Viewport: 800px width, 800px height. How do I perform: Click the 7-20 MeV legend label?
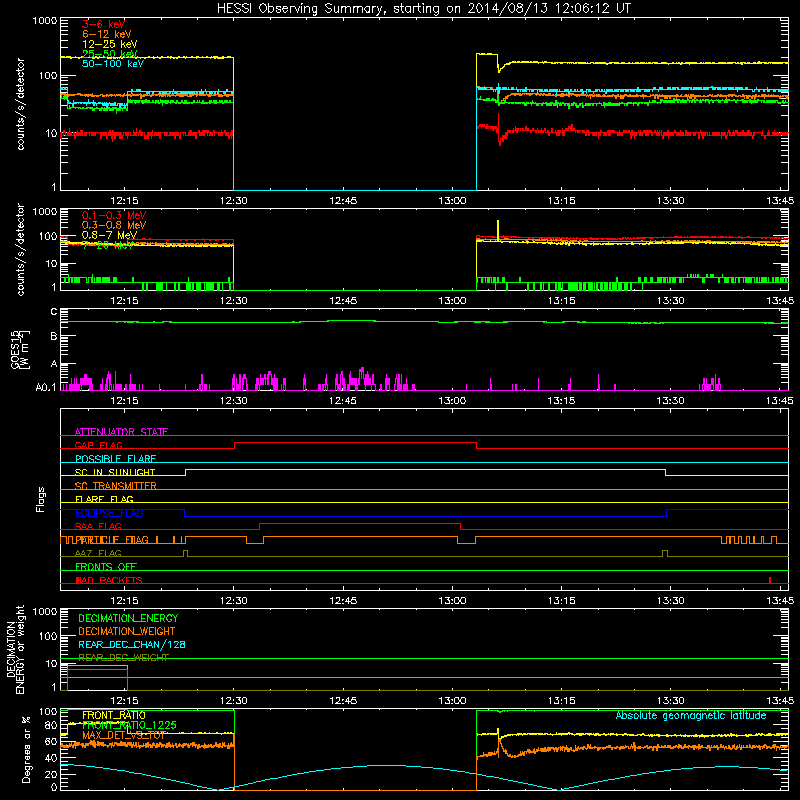[x=108, y=245]
